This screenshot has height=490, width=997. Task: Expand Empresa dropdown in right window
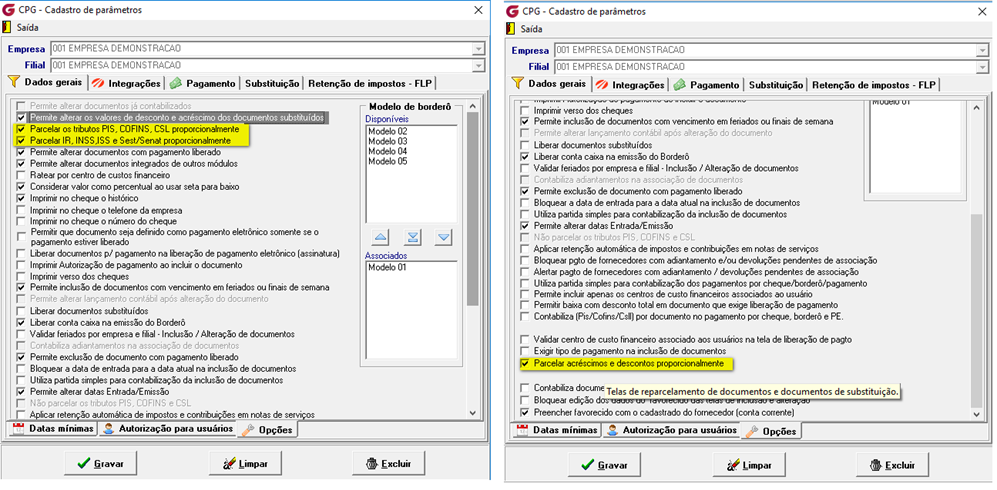pyautogui.click(x=982, y=50)
